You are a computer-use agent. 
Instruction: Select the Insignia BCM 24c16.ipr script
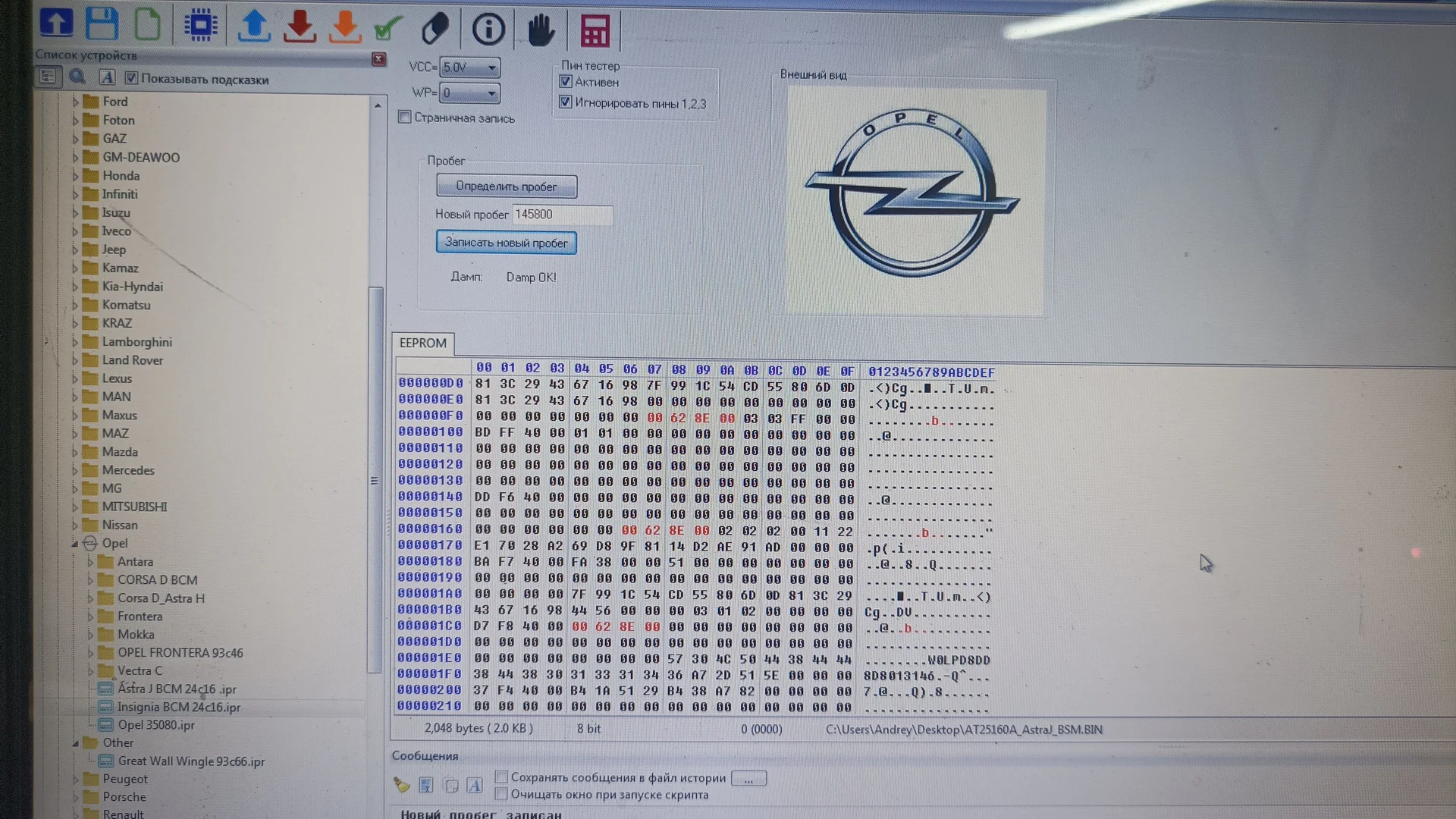[179, 708]
